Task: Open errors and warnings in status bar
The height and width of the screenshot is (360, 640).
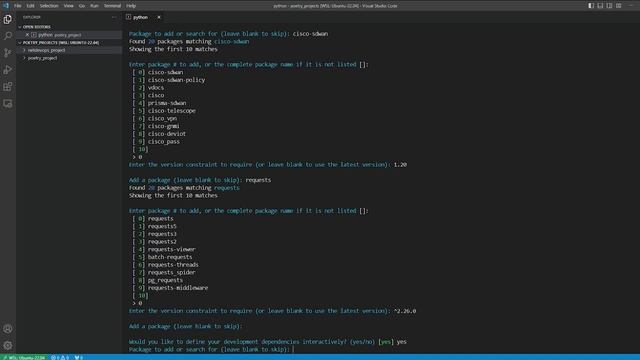Action: (x=60, y=357)
